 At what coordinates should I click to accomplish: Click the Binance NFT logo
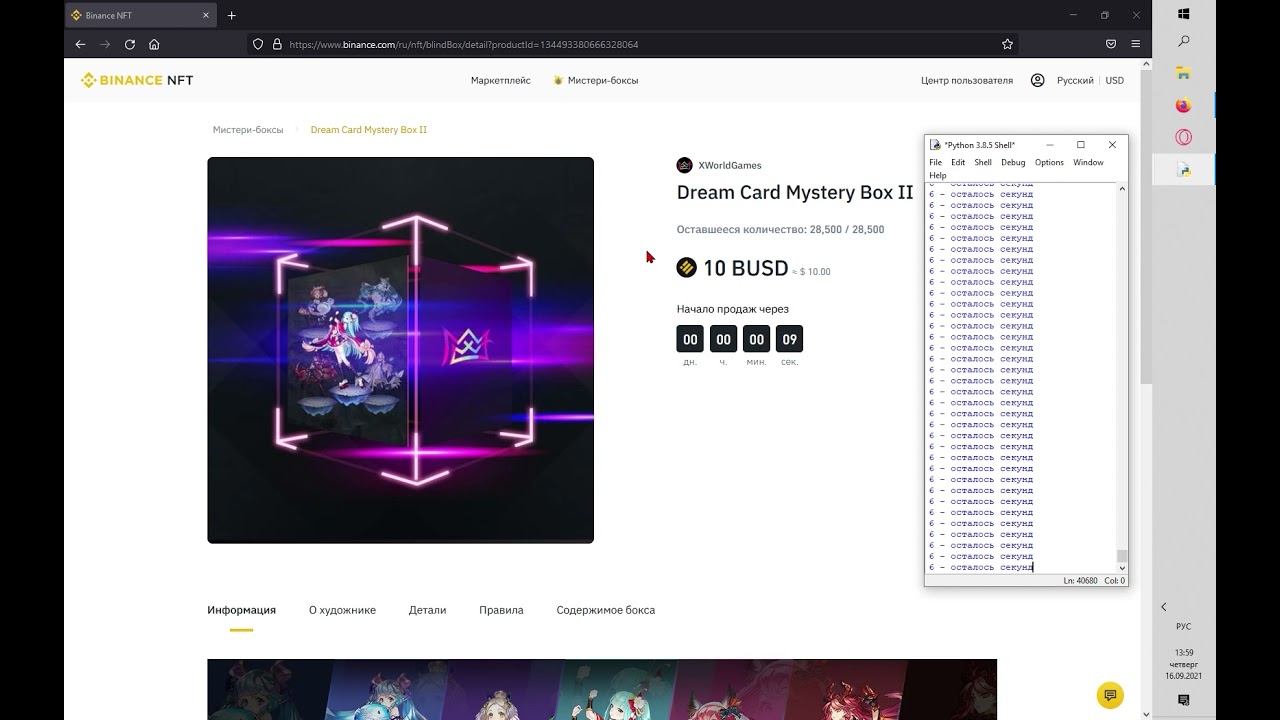[137, 80]
